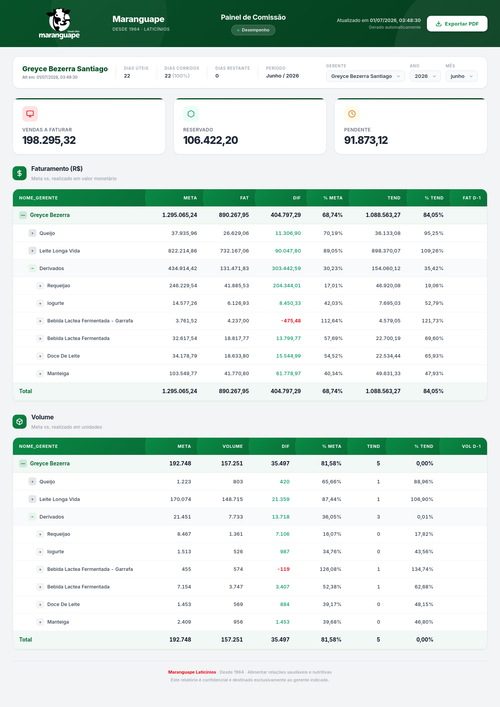This screenshot has height=707, width=500.
Task: Expand Manteiga row in Volume table
Action: (40, 622)
